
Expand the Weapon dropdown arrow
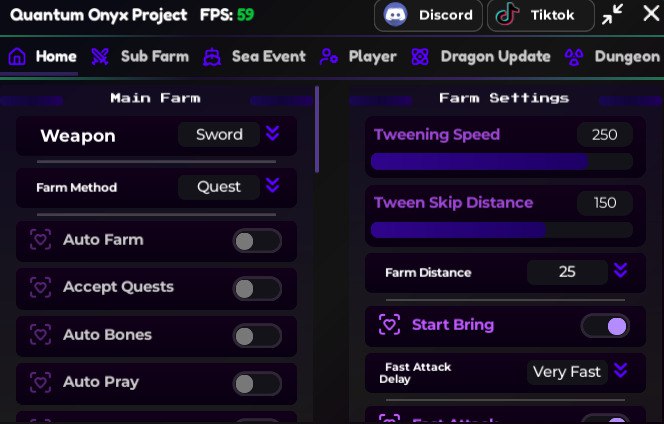tap(272, 133)
